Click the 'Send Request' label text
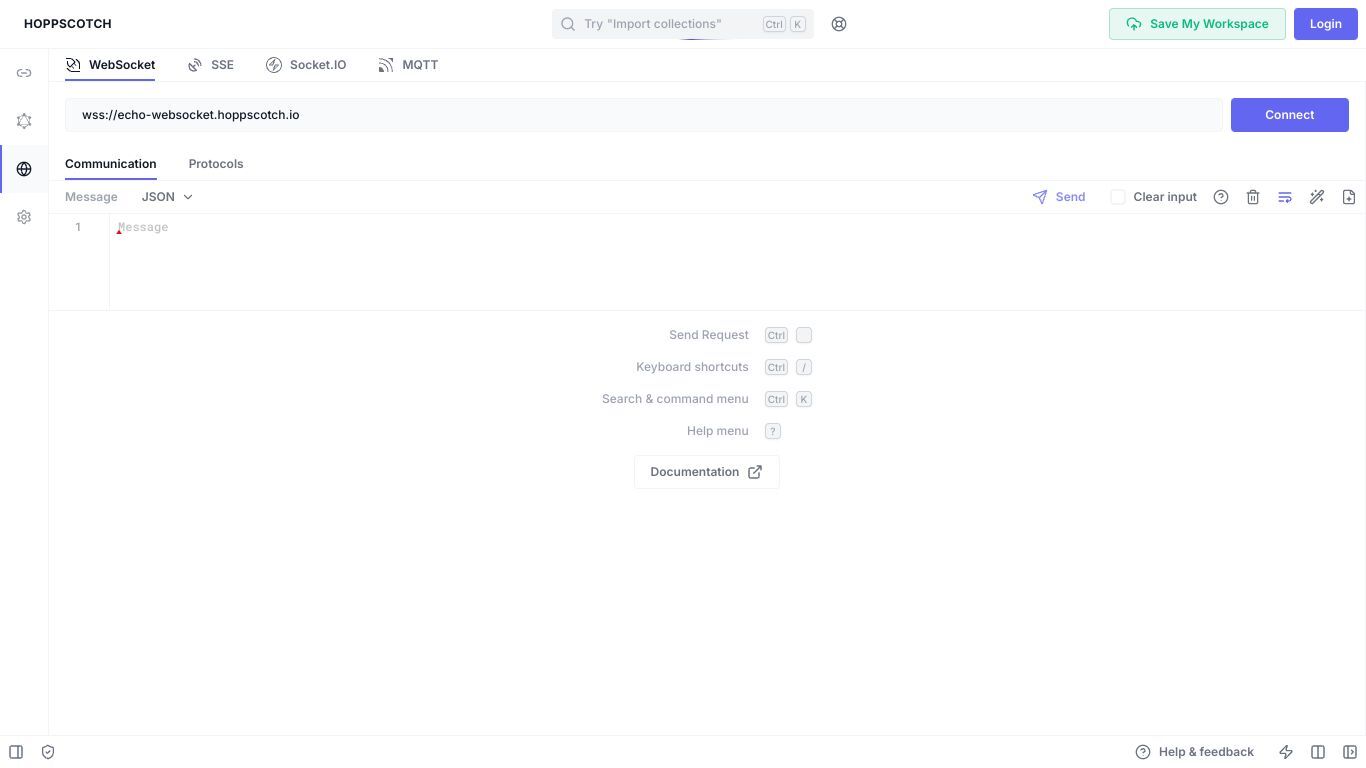The image size is (1366, 768). [709, 335]
